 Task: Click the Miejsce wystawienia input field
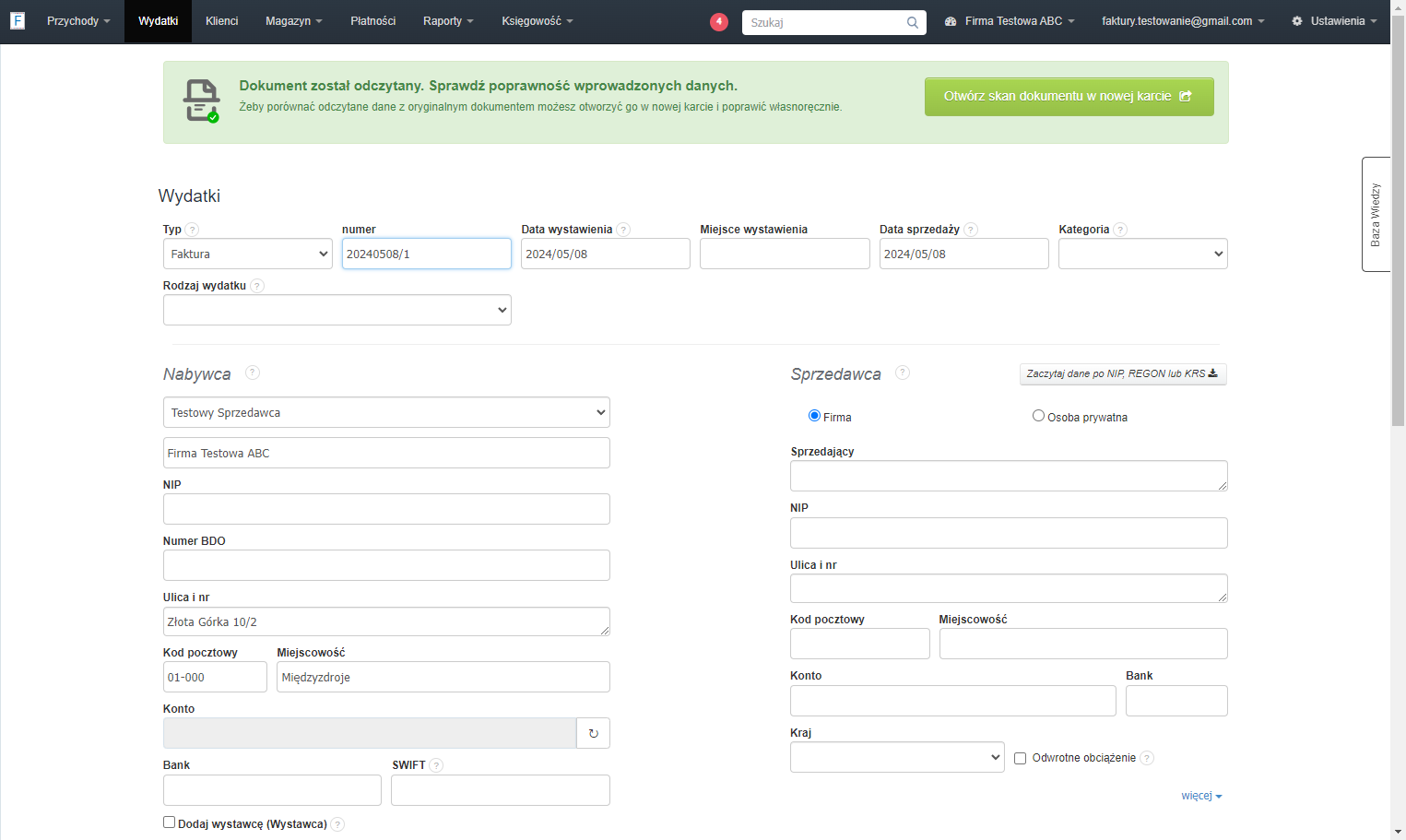tap(785, 254)
